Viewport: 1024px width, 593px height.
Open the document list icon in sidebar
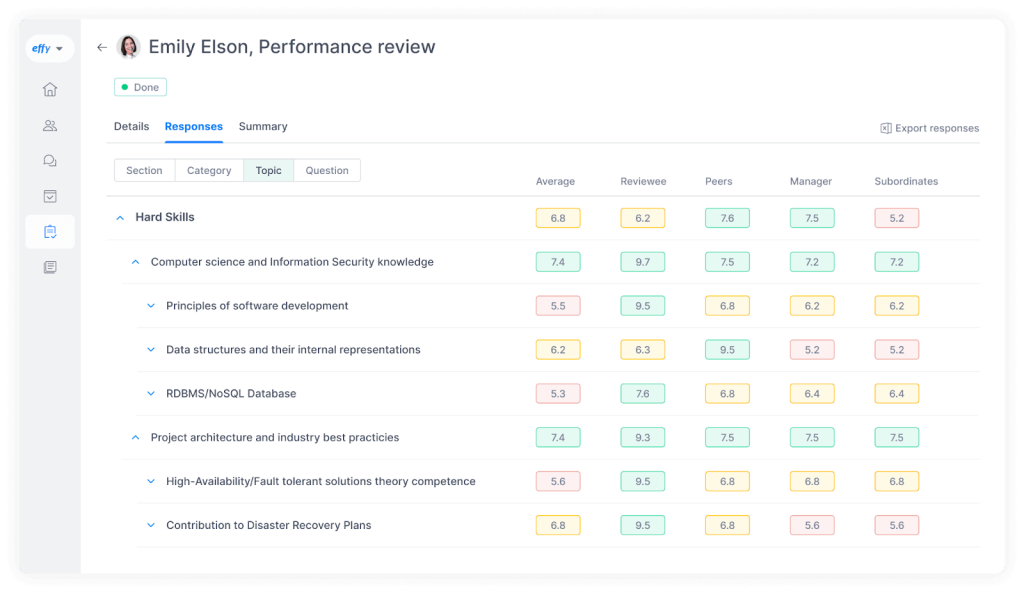[50, 267]
